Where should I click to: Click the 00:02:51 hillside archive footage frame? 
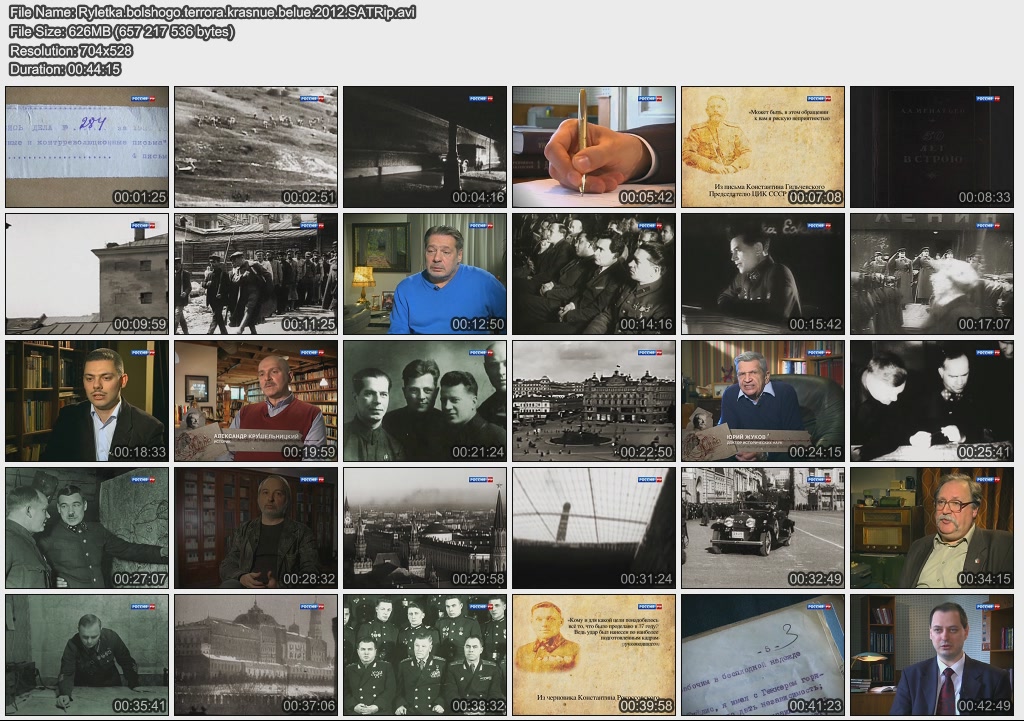point(256,147)
